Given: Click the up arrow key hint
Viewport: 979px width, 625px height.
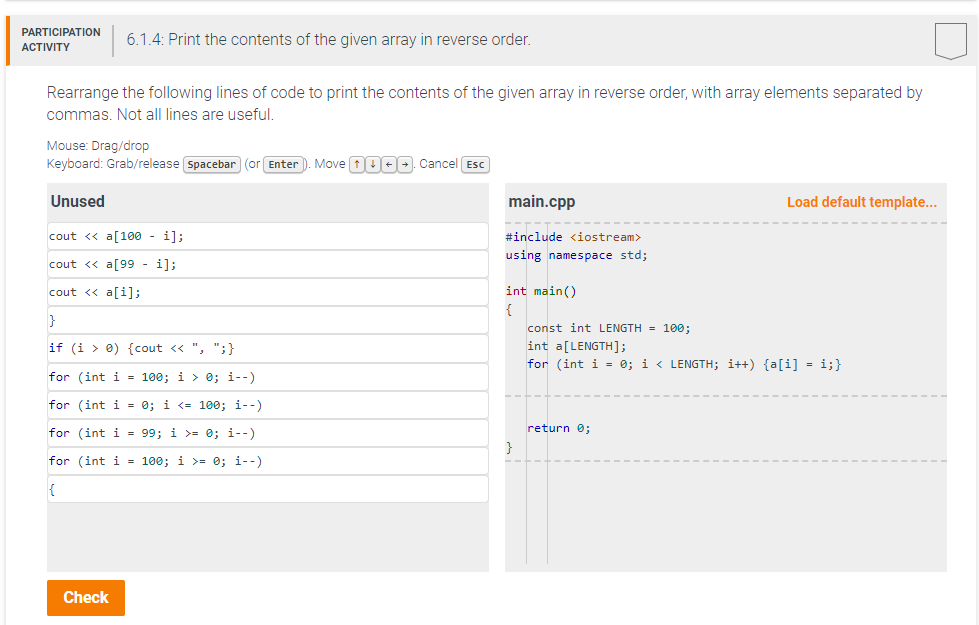Looking at the screenshot, I should pyautogui.click(x=357, y=165).
